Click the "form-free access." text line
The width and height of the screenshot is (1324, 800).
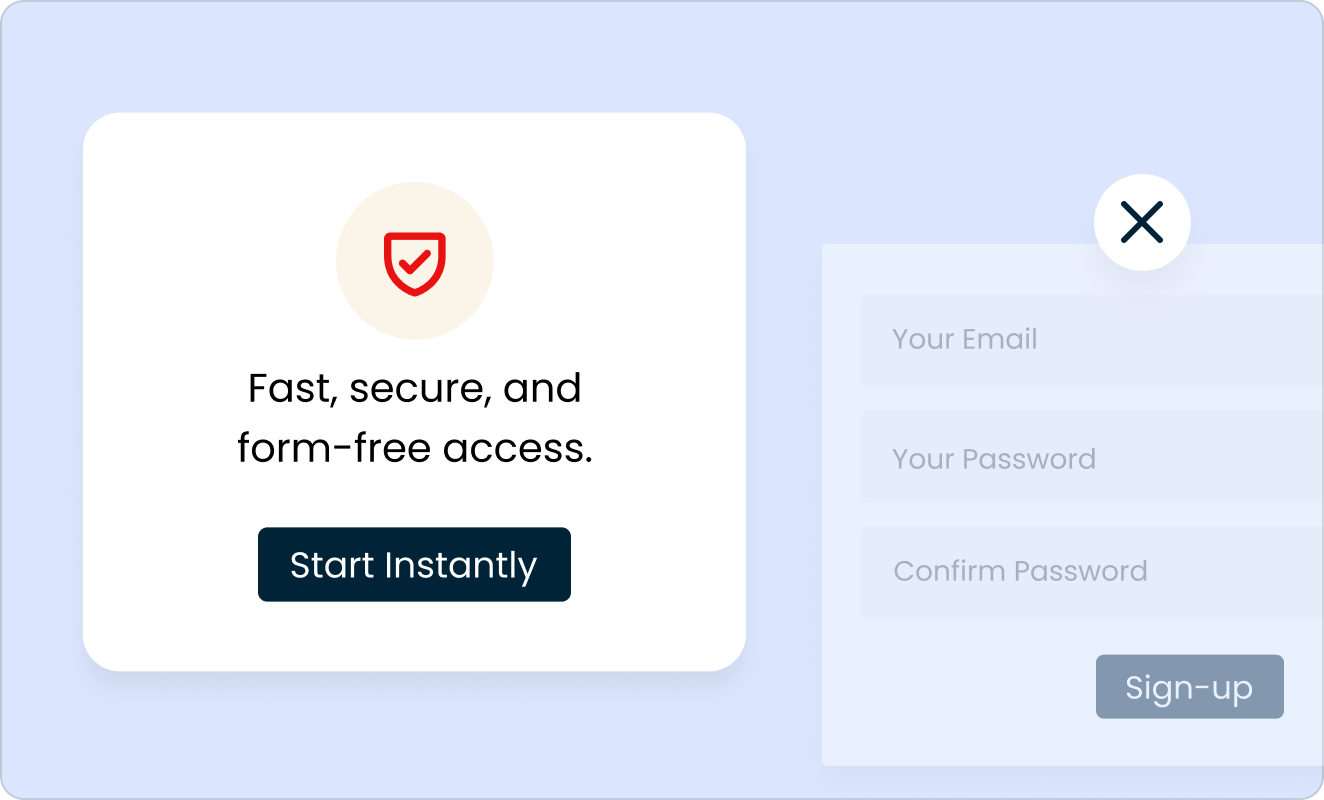click(x=414, y=448)
